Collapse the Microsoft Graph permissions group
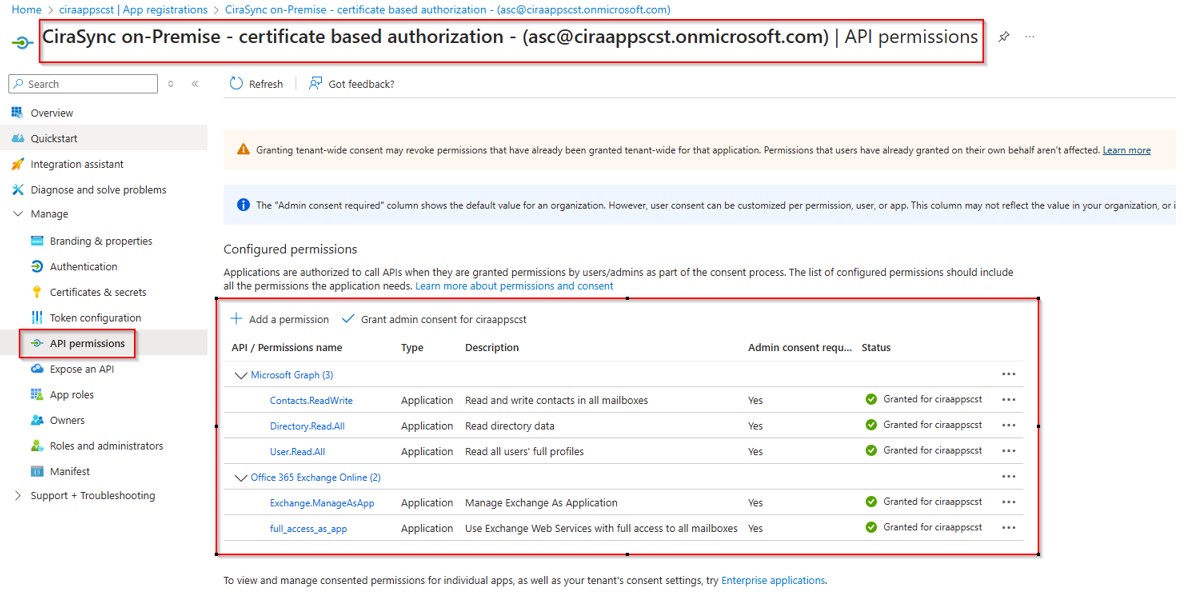The height and width of the screenshot is (597, 1196). coord(241,375)
